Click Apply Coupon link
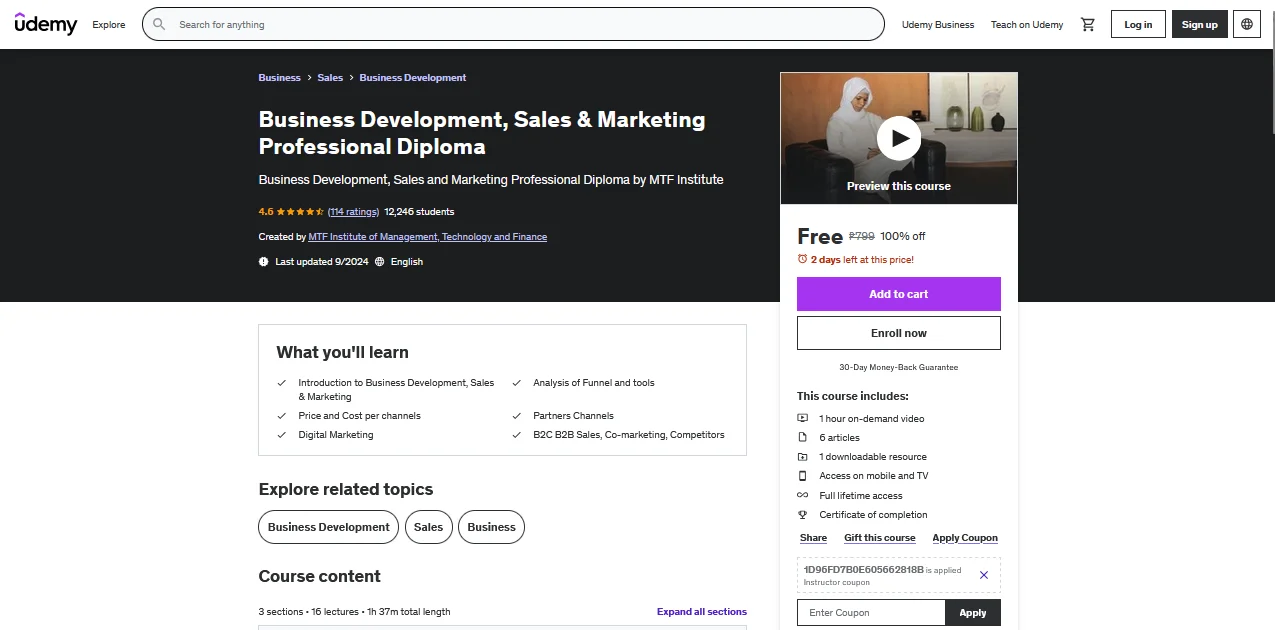This screenshot has height=630, width=1275. coord(965,538)
